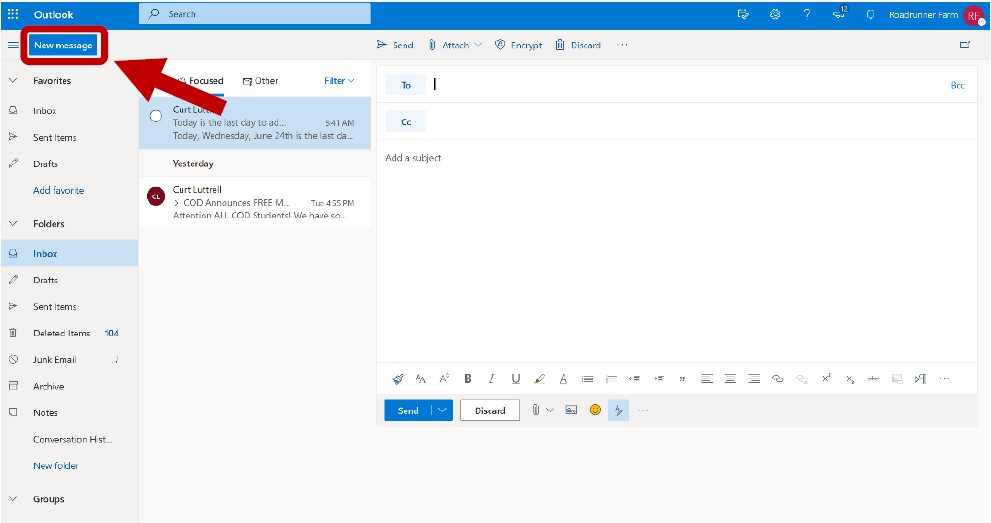This screenshot has width=991, height=523.
Task: Open the app launcher grid icon
Action: 13,14
